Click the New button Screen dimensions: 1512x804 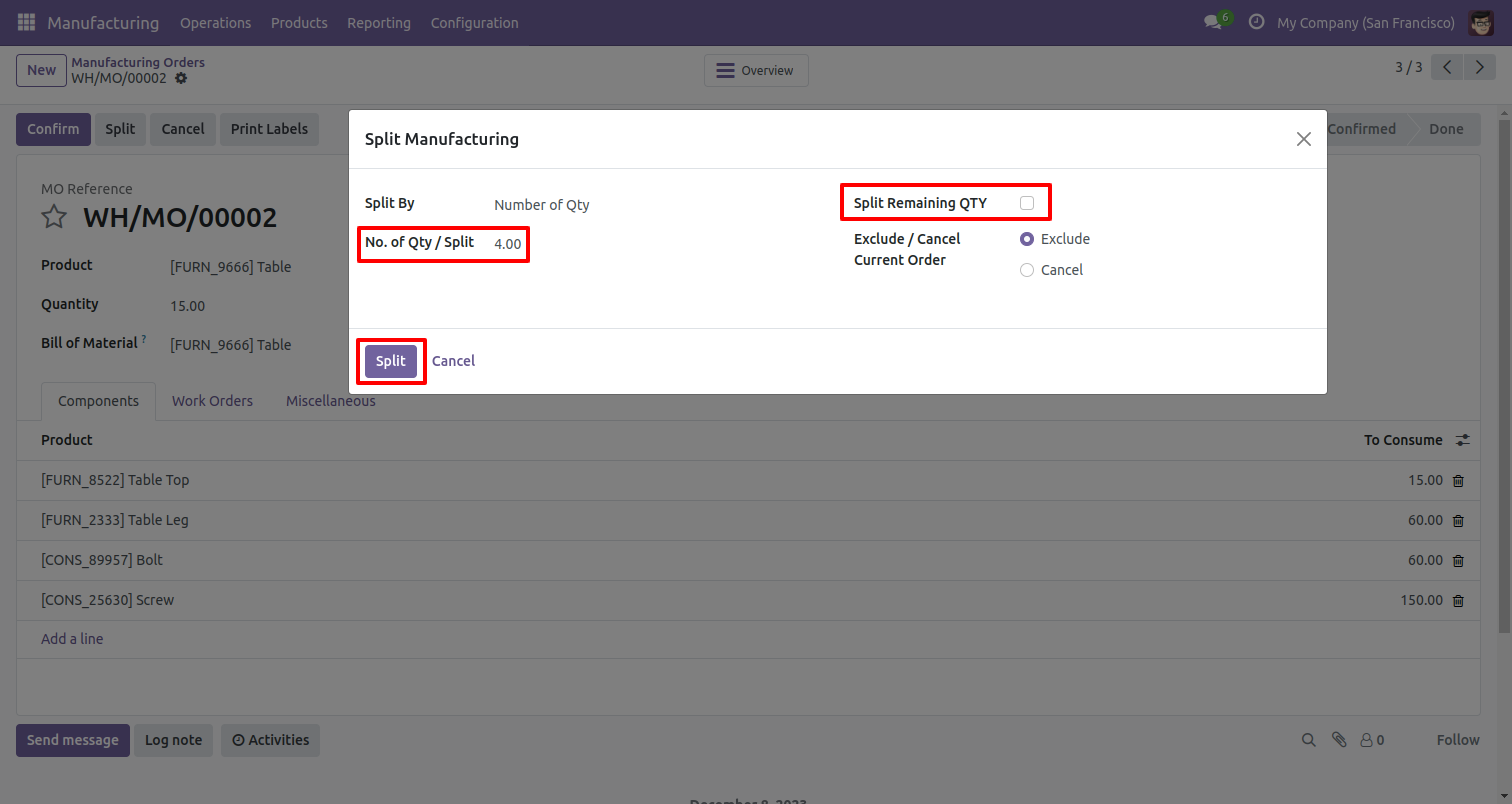[41, 70]
